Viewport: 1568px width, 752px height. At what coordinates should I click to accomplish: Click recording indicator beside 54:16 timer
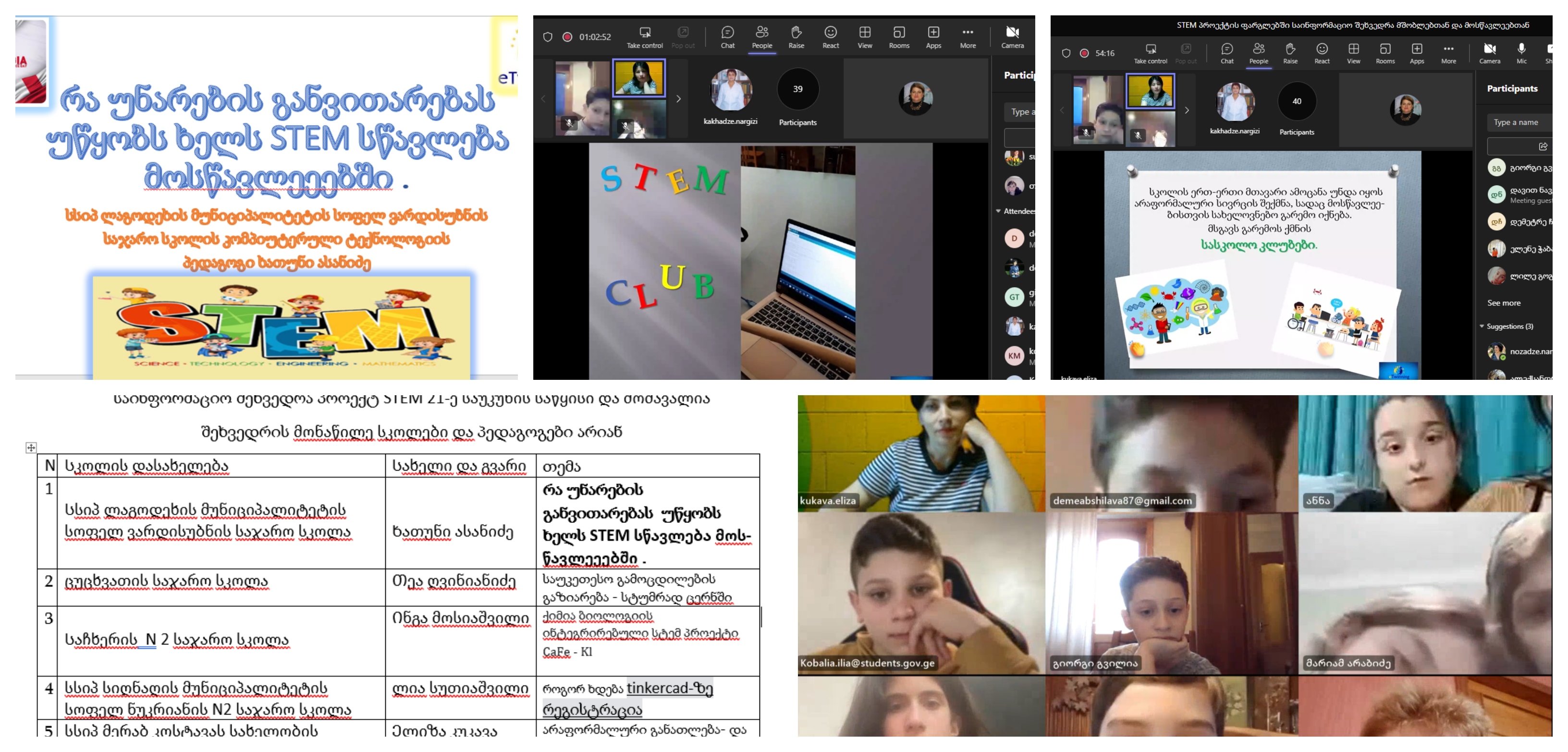coord(1084,53)
